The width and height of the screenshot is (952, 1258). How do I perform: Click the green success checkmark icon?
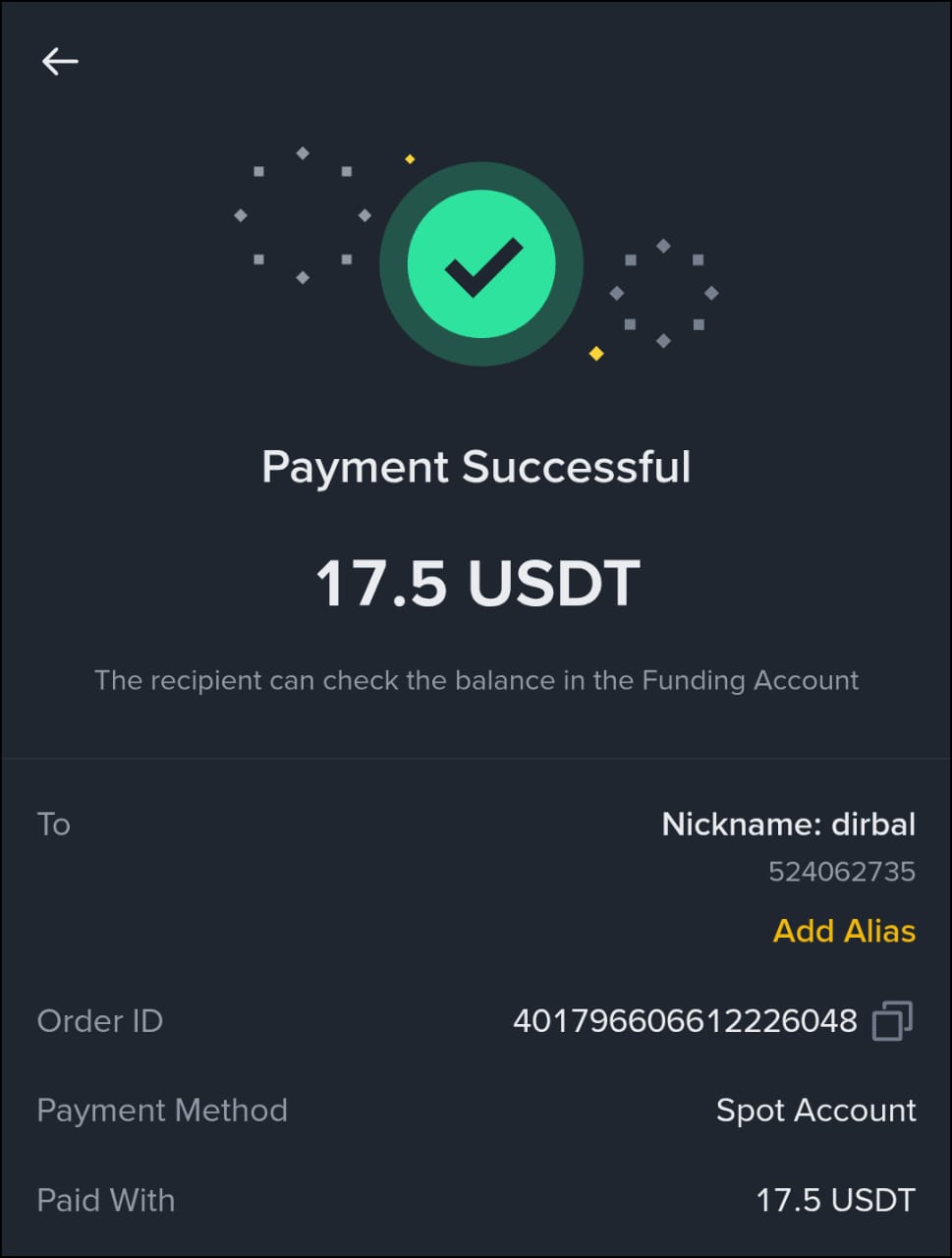[x=480, y=264]
